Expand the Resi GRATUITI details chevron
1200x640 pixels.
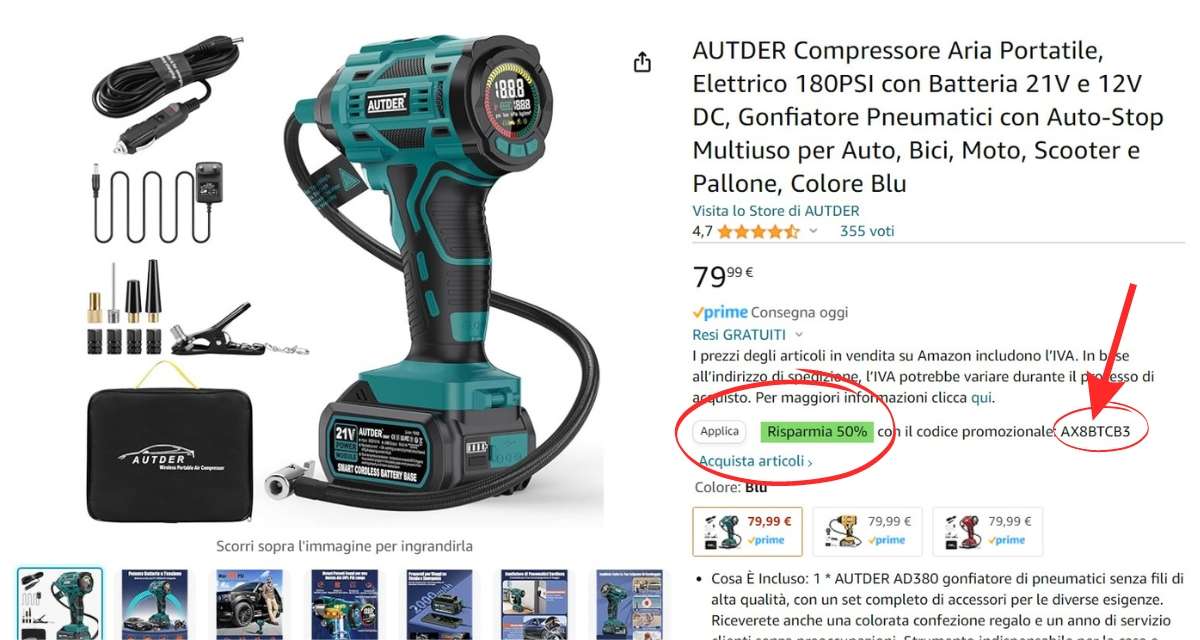(x=799, y=335)
